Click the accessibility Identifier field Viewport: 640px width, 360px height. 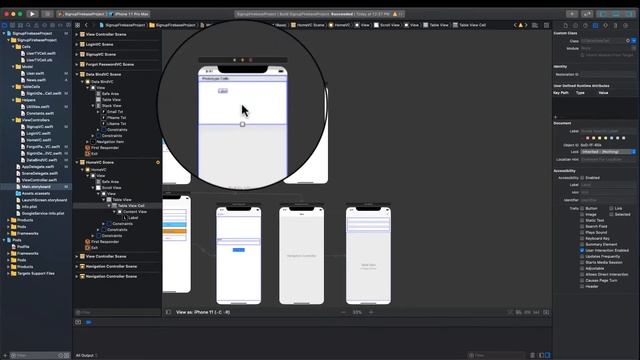tap(608, 200)
